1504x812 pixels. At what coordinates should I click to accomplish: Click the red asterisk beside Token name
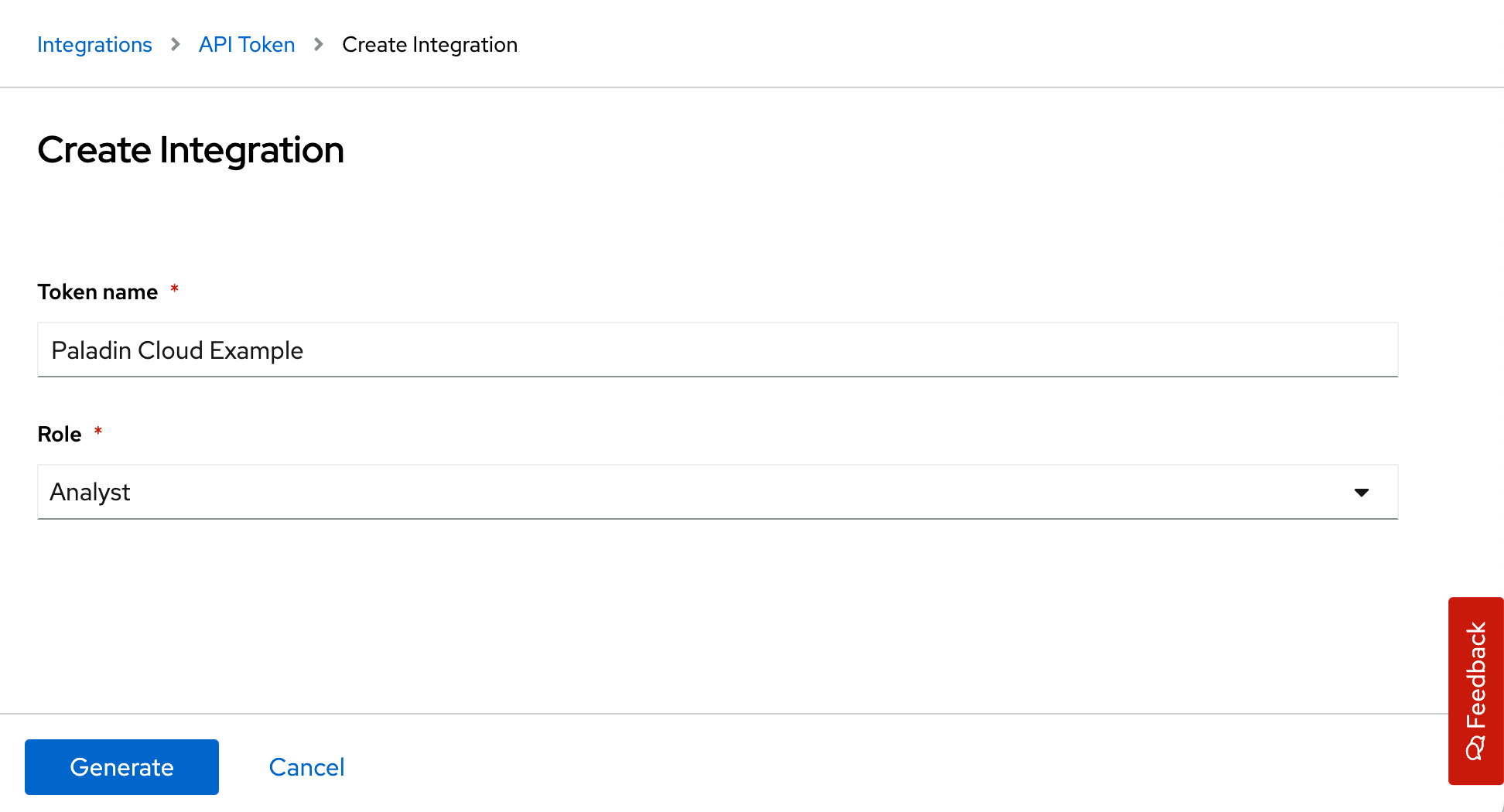point(175,290)
